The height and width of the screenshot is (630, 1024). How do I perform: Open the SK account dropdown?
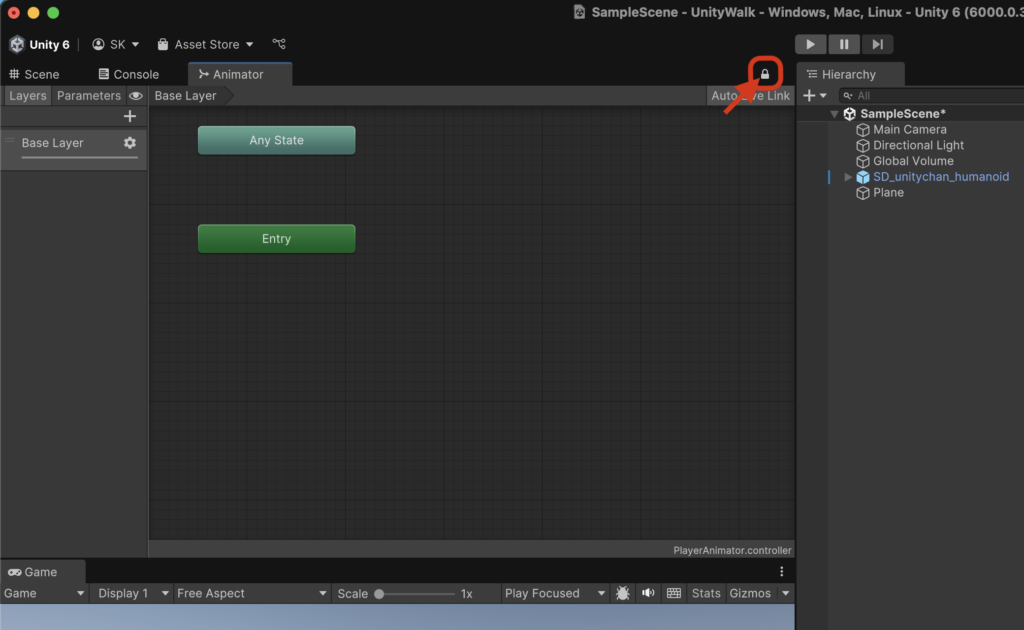click(116, 44)
